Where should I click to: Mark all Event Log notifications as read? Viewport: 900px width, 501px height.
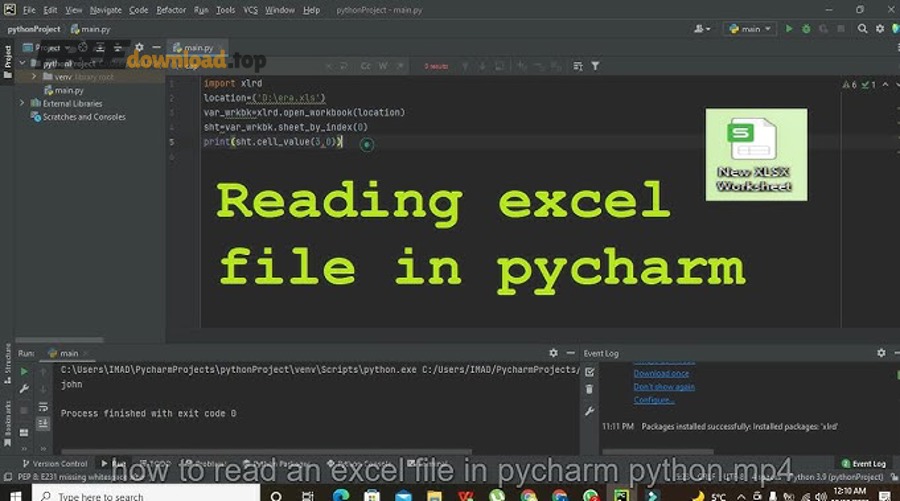pyautogui.click(x=589, y=372)
